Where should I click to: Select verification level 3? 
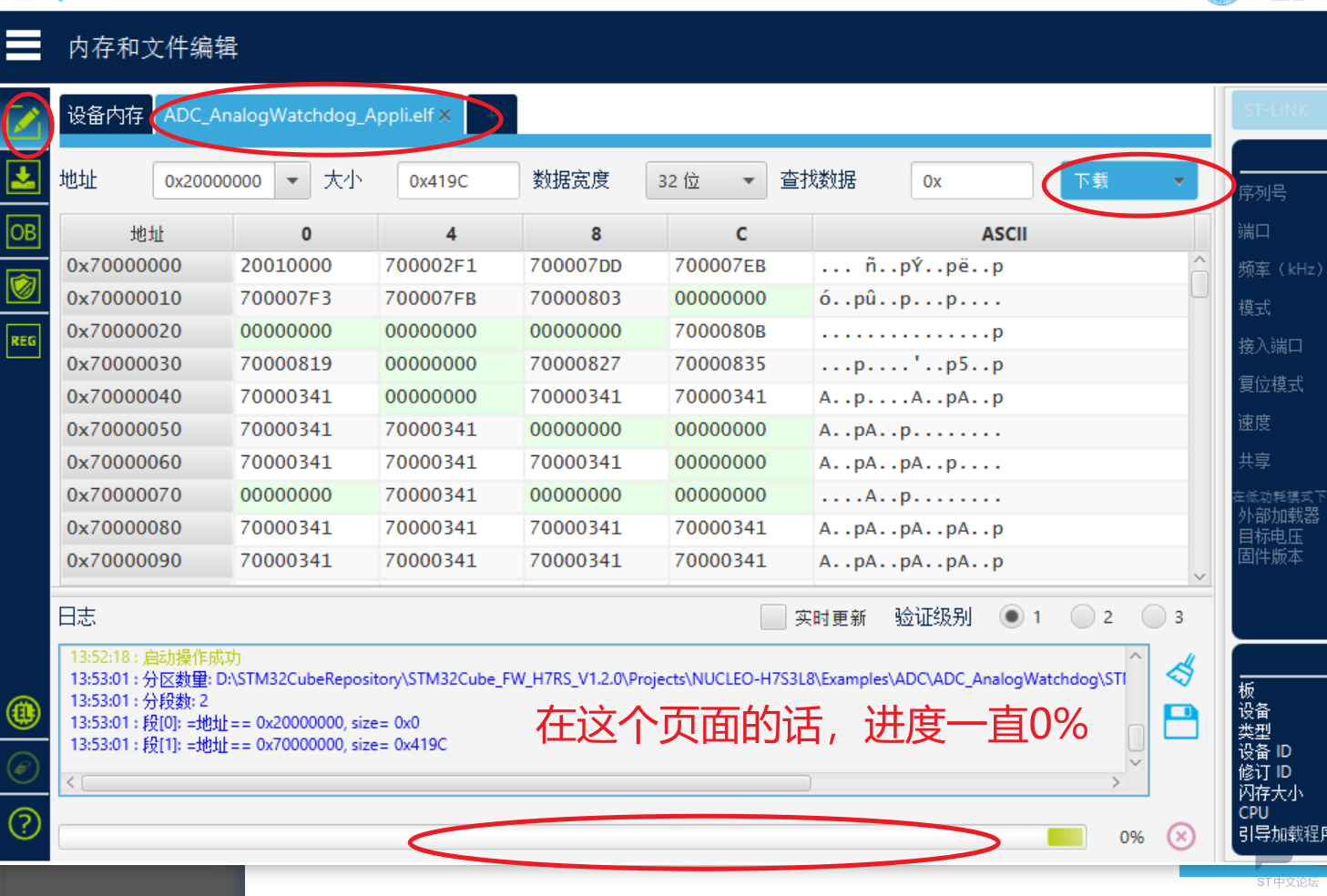(1154, 616)
